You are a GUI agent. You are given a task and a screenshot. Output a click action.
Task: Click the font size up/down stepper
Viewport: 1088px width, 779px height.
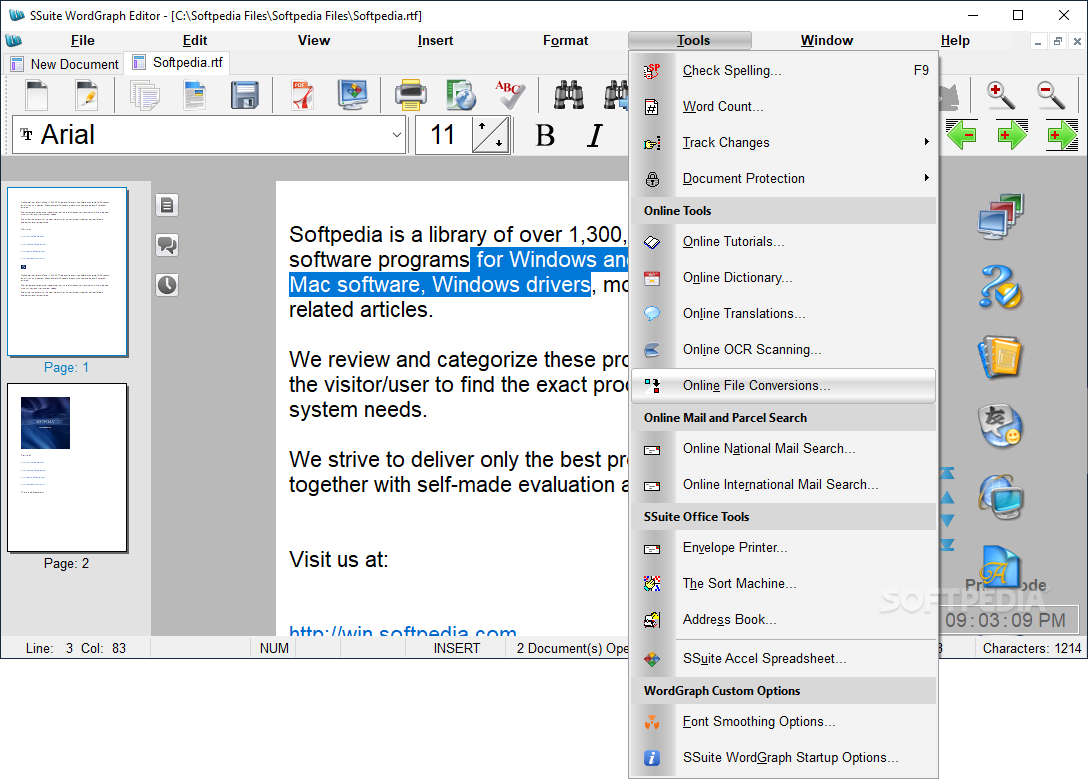pos(491,135)
